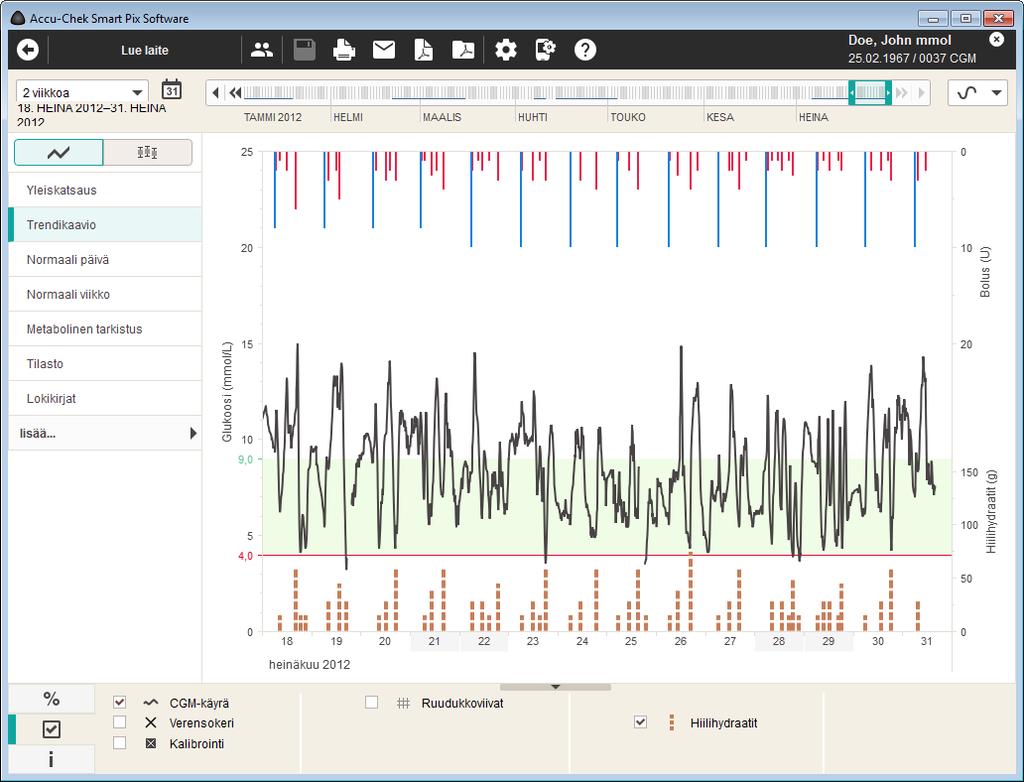Jump timeline forward with double arrow
1024x782 pixels.
click(x=902, y=93)
